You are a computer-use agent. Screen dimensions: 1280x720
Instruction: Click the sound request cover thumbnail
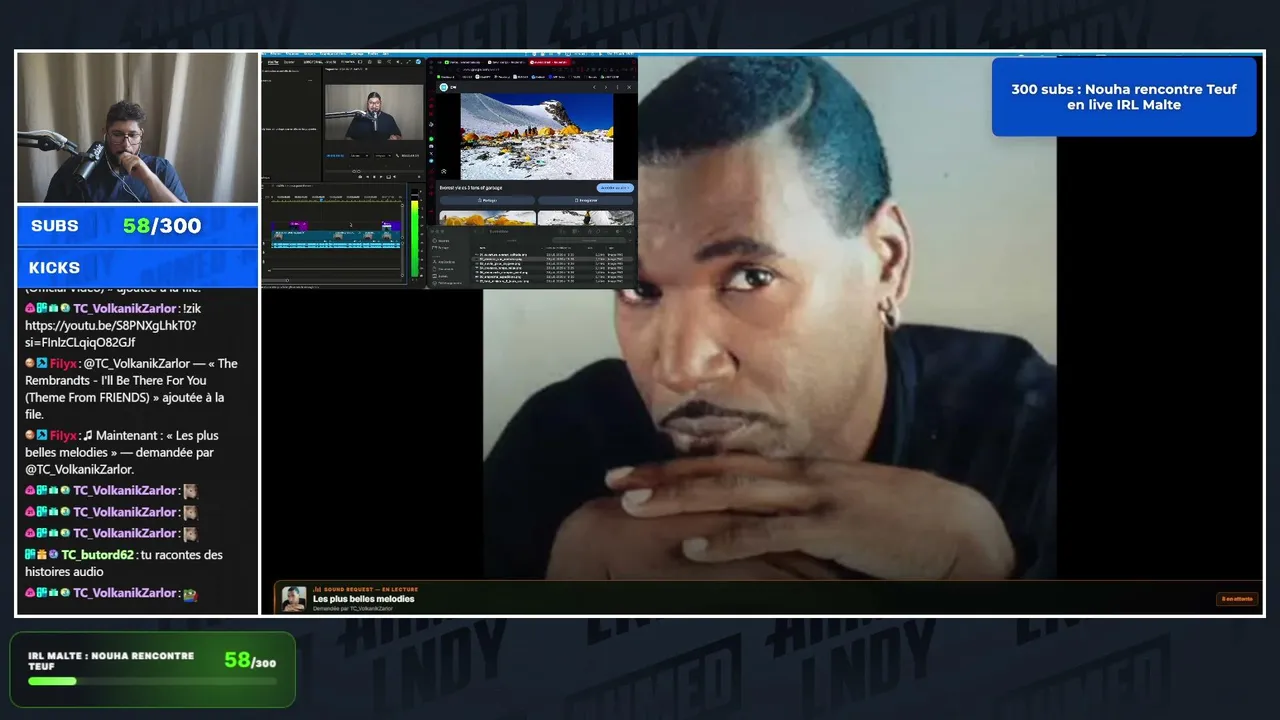(x=294, y=599)
